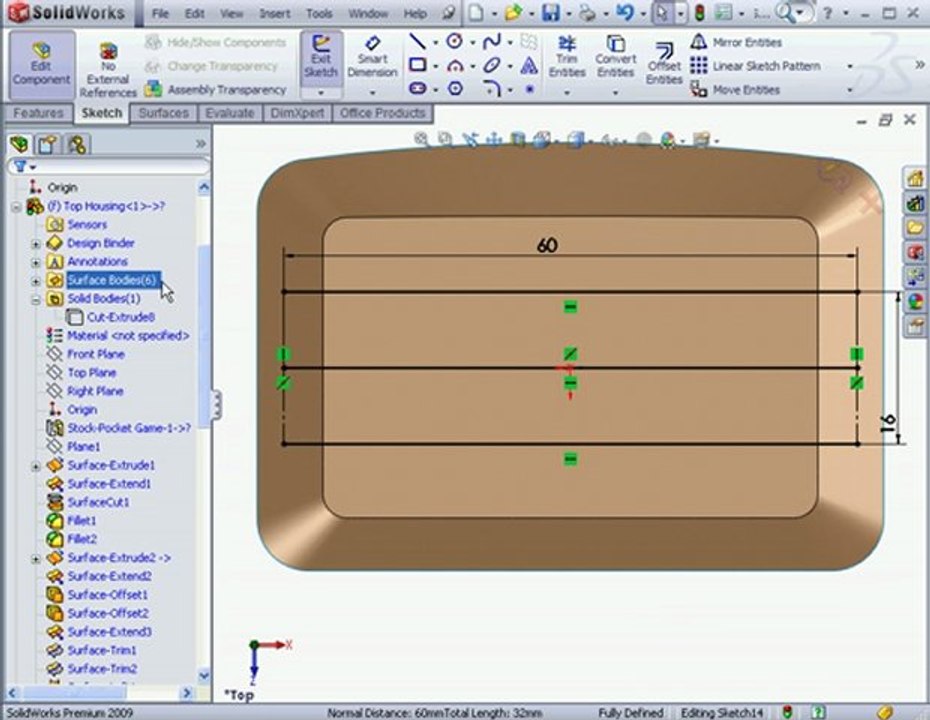The image size is (930, 720).
Task: Expand the feature tree panel chevron
Action: pyautogui.click(x=200, y=144)
